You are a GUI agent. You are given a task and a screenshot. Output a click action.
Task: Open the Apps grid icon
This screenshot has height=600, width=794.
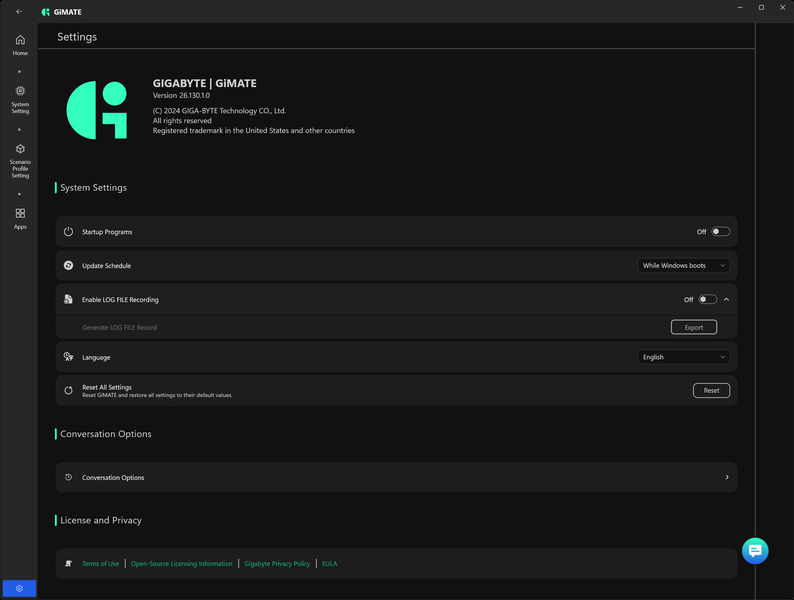click(x=20, y=219)
